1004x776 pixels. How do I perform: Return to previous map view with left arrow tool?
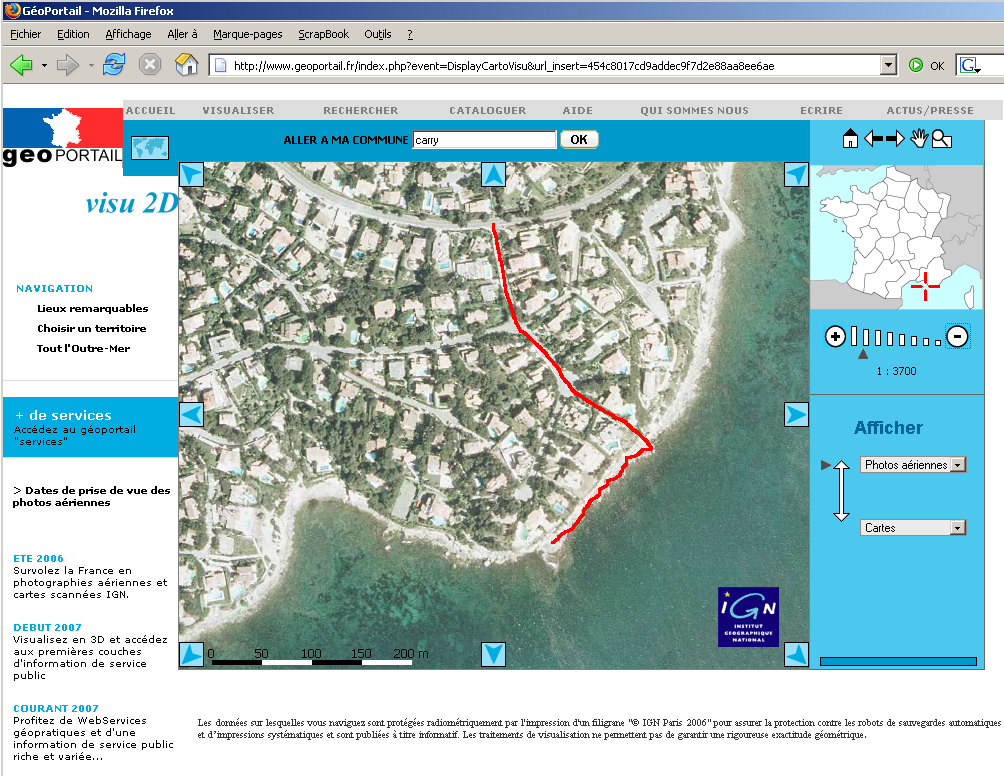click(x=873, y=138)
